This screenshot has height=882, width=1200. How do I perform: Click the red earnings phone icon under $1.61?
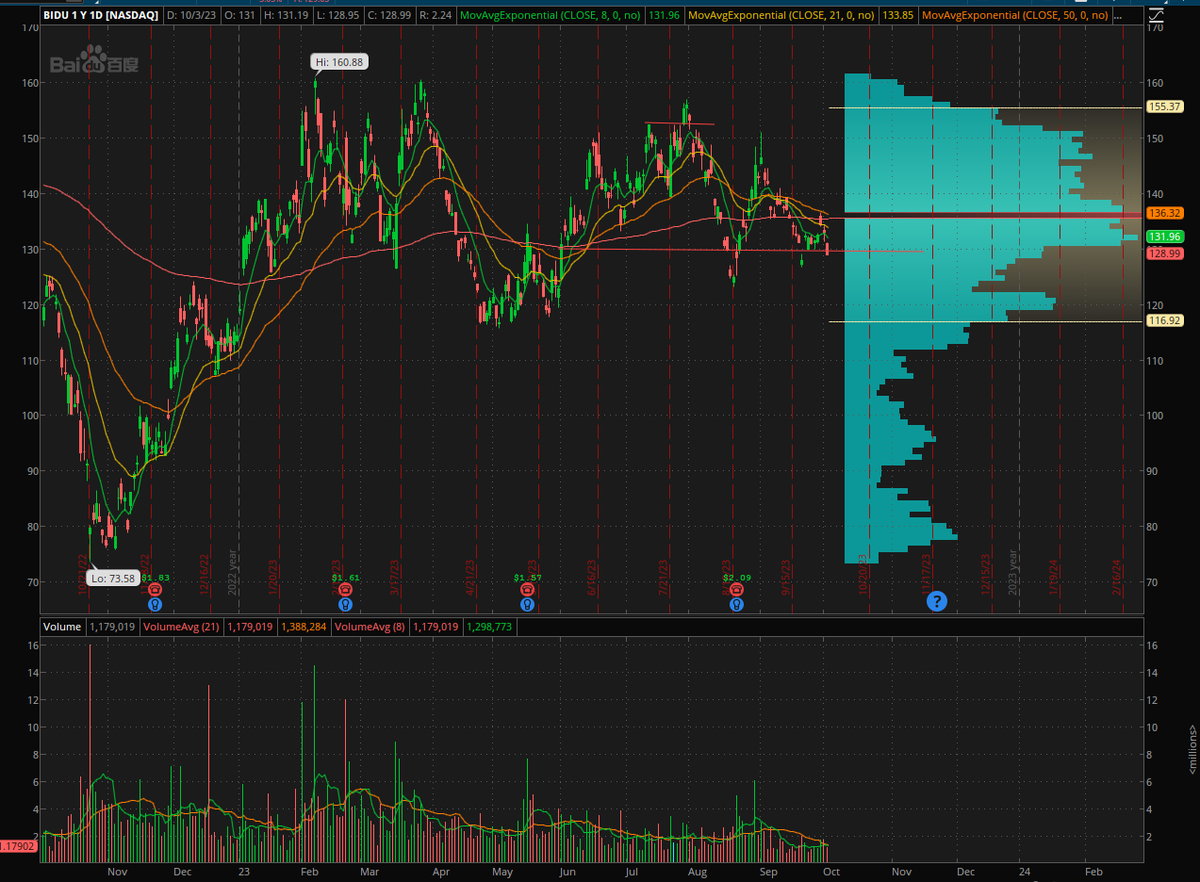tap(345, 591)
